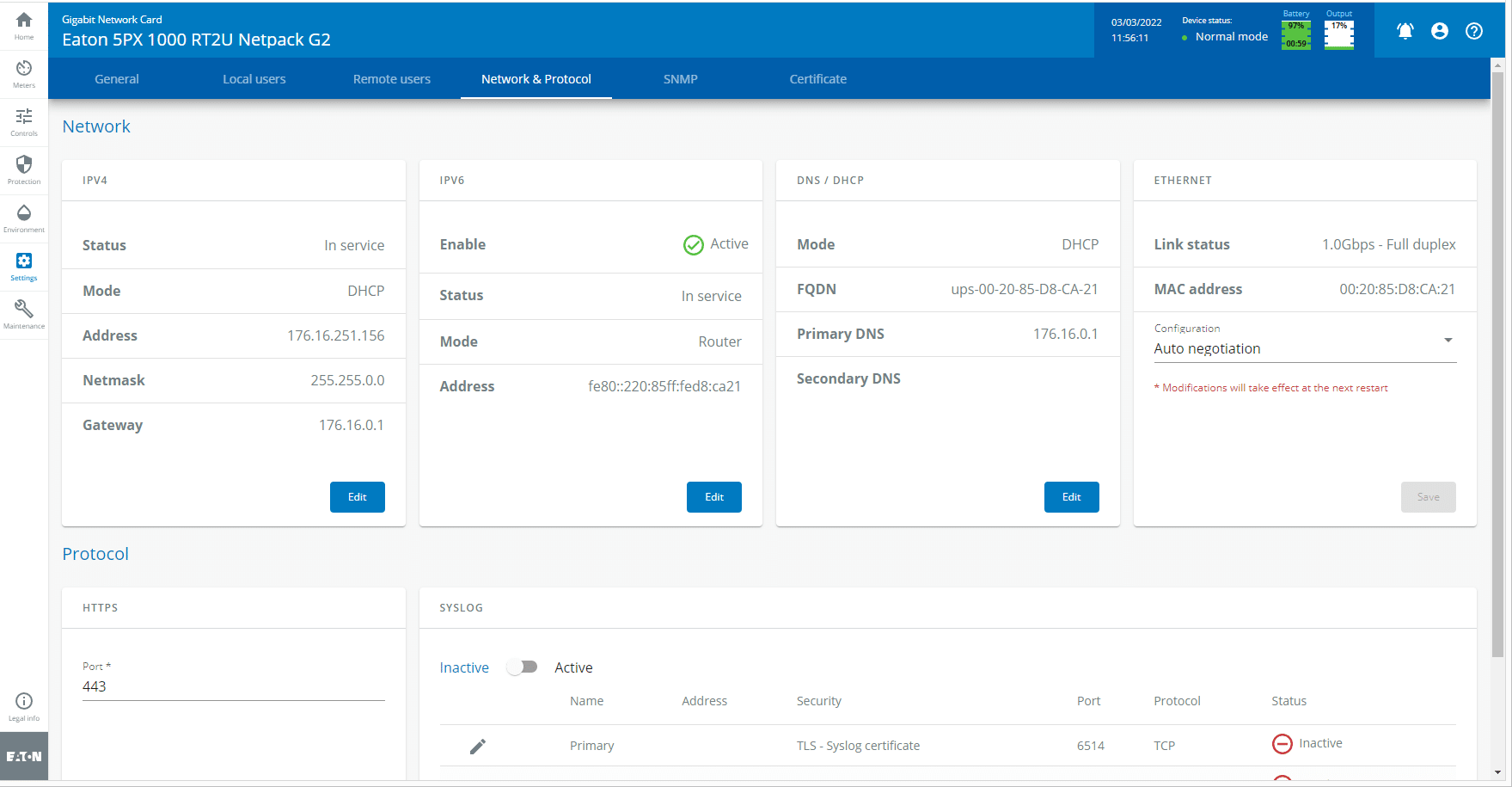Open Legal info in the sidebar
The height and width of the screenshot is (787, 1512).
pos(24,707)
